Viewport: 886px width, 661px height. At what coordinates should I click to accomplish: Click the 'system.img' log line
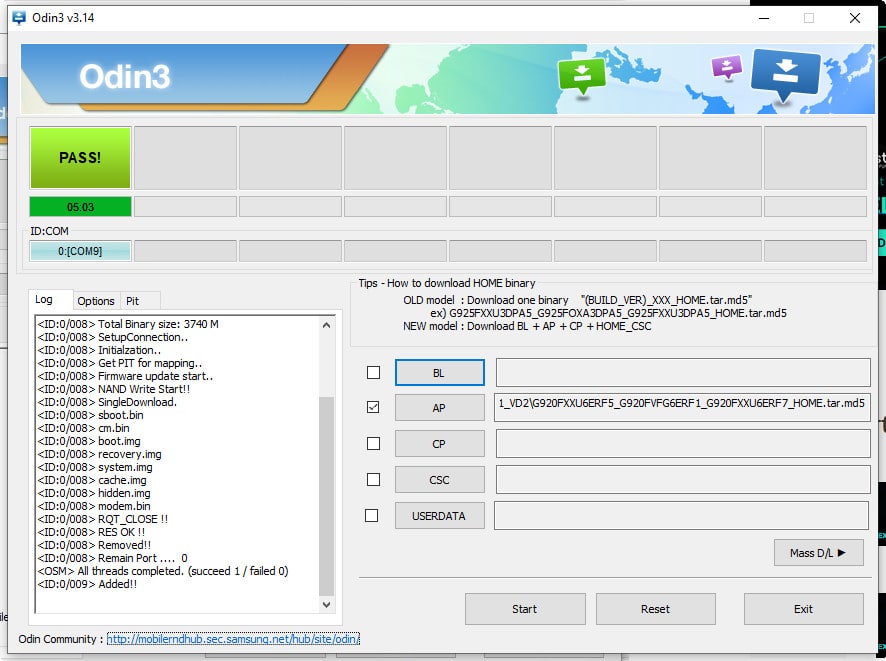click(x=95, y=467)
